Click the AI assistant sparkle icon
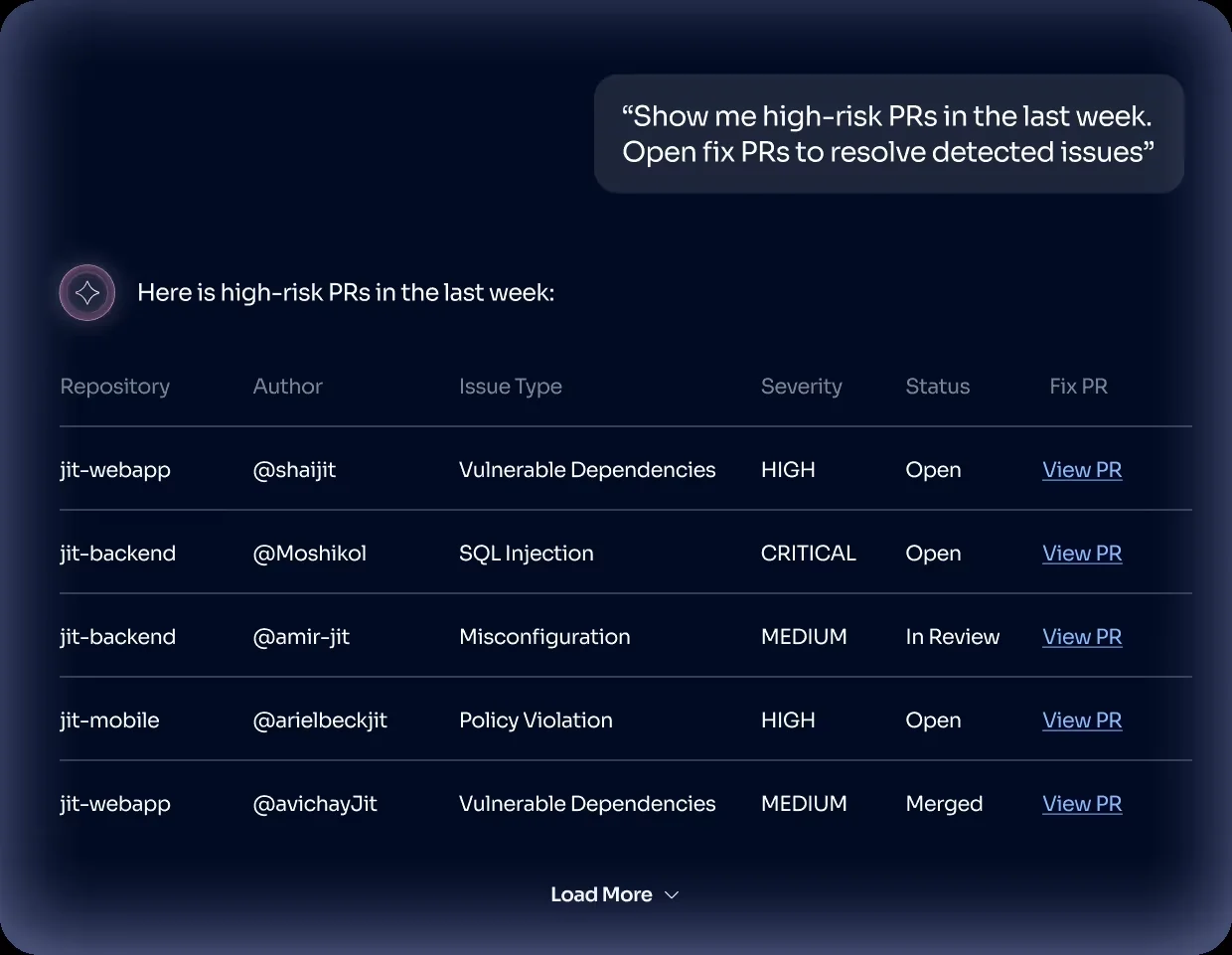The width and height of the screenshot is (1232, 955). coord(86,292)
